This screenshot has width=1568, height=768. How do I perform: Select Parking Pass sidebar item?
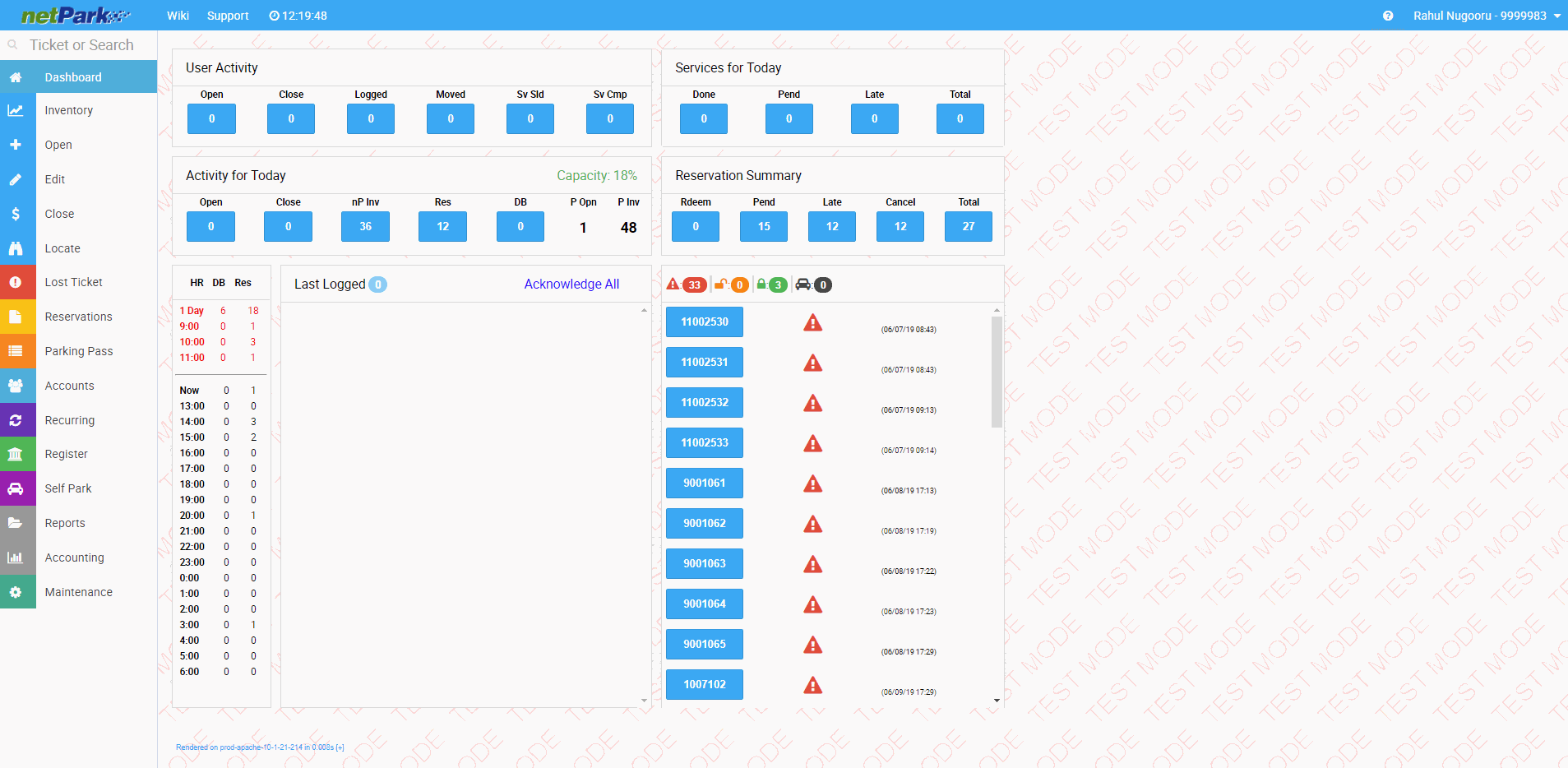(79, 351)
